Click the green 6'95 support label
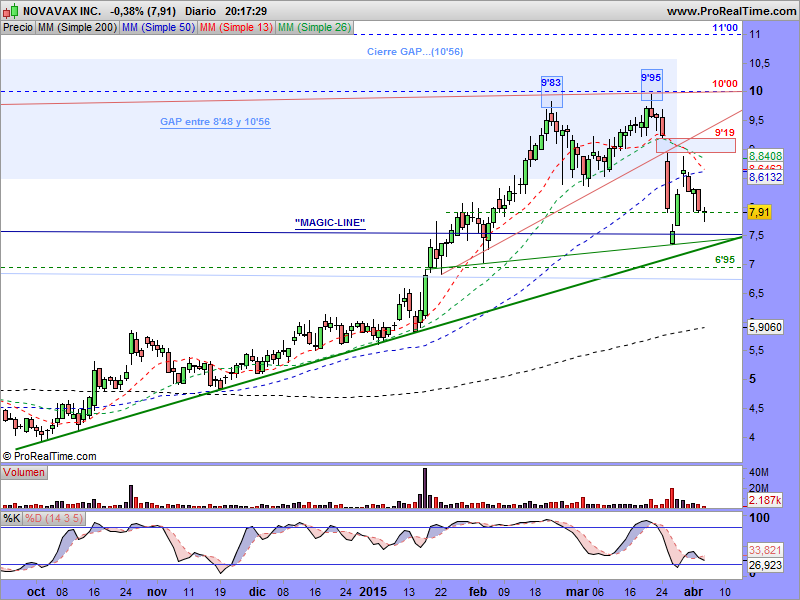 (x=724, y=260)
